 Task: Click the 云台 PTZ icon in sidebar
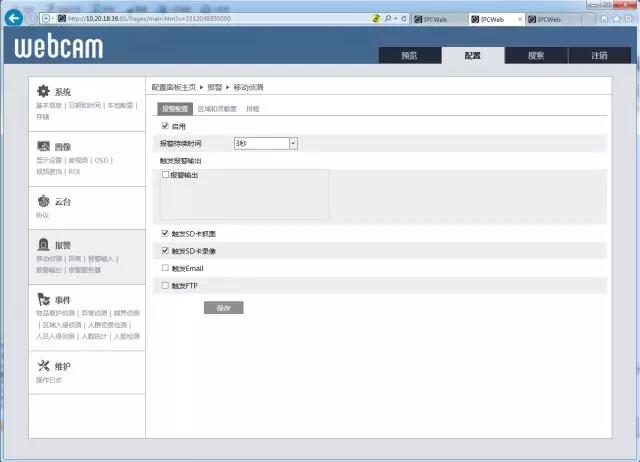[x=43, y=201]
